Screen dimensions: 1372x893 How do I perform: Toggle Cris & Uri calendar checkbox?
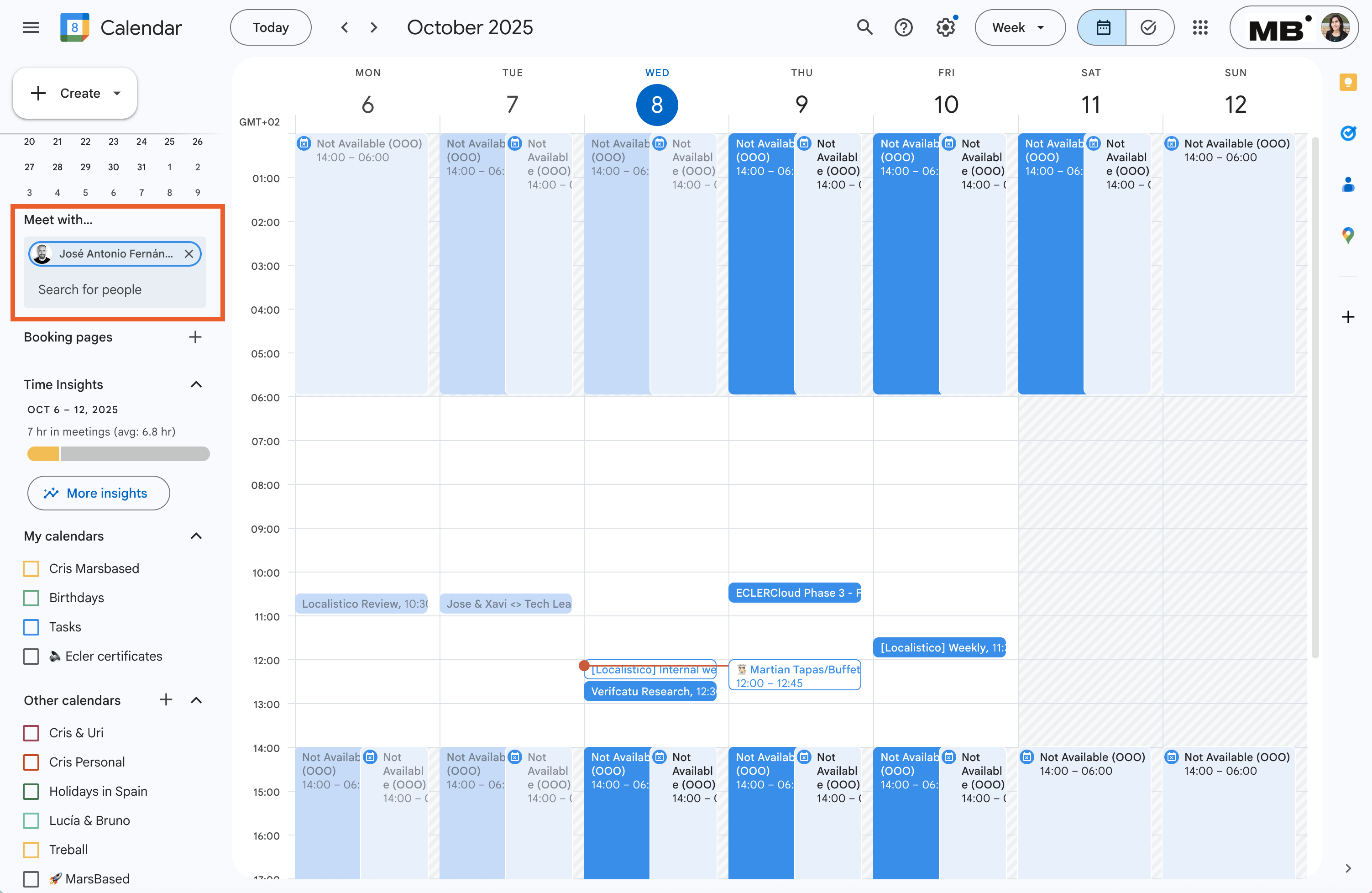click(31, 733)
